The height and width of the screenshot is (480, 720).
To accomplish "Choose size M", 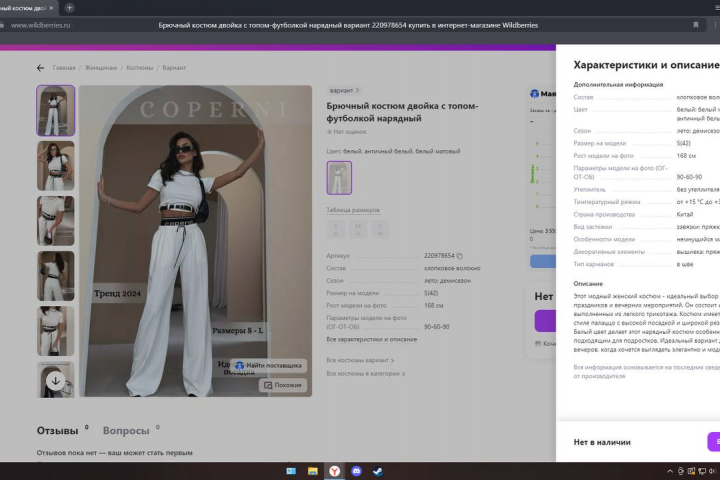I will click(x=358, y=229).
